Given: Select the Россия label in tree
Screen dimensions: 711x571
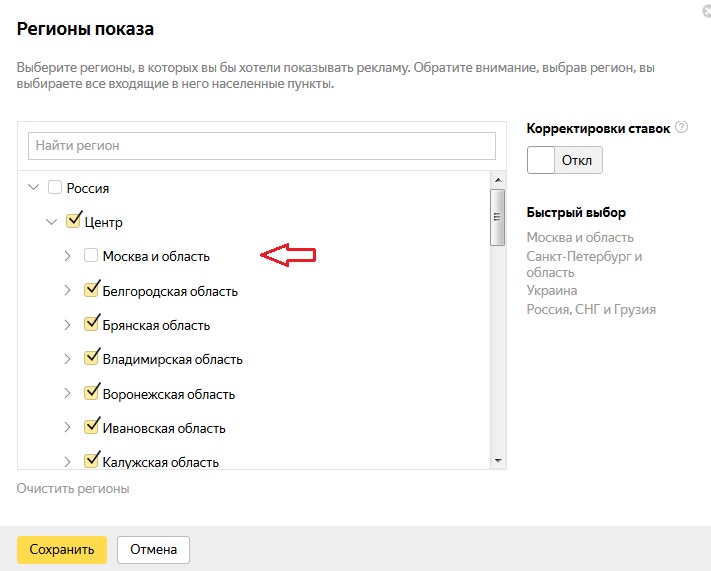Looking at the screenshot, I should coord(88,188).
